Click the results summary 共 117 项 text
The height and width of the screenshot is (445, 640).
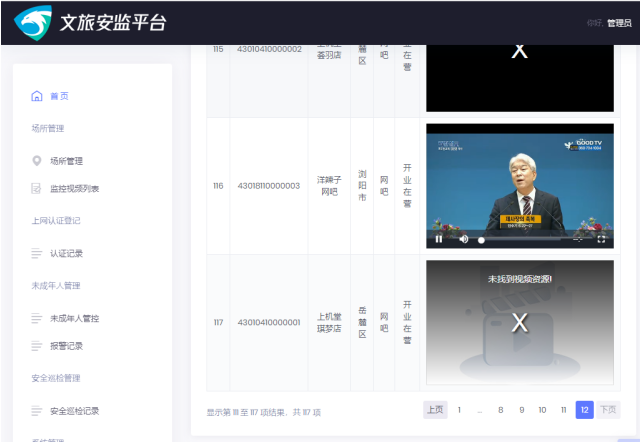click(307, 413)
